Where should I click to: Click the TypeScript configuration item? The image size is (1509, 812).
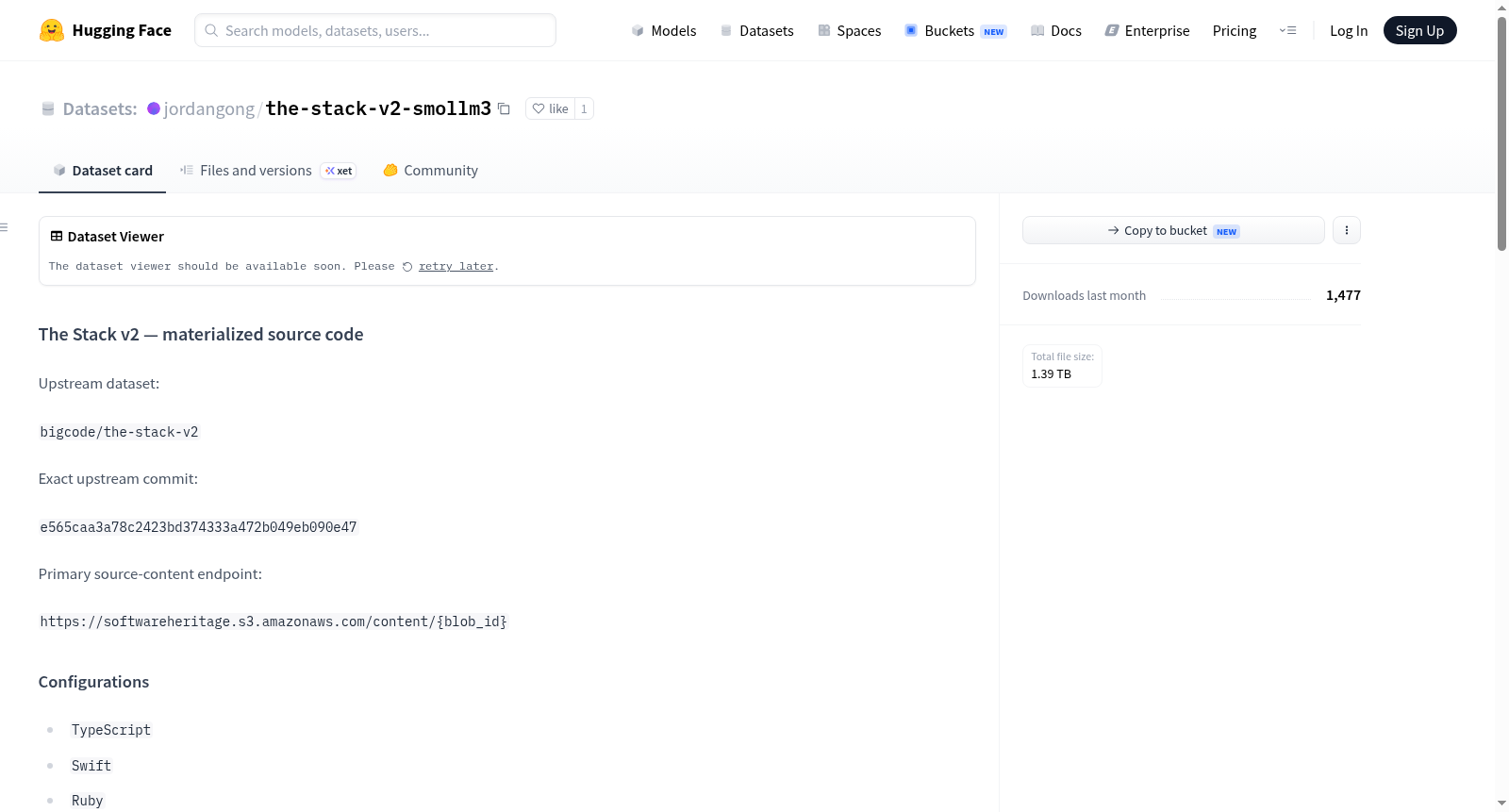111,730
